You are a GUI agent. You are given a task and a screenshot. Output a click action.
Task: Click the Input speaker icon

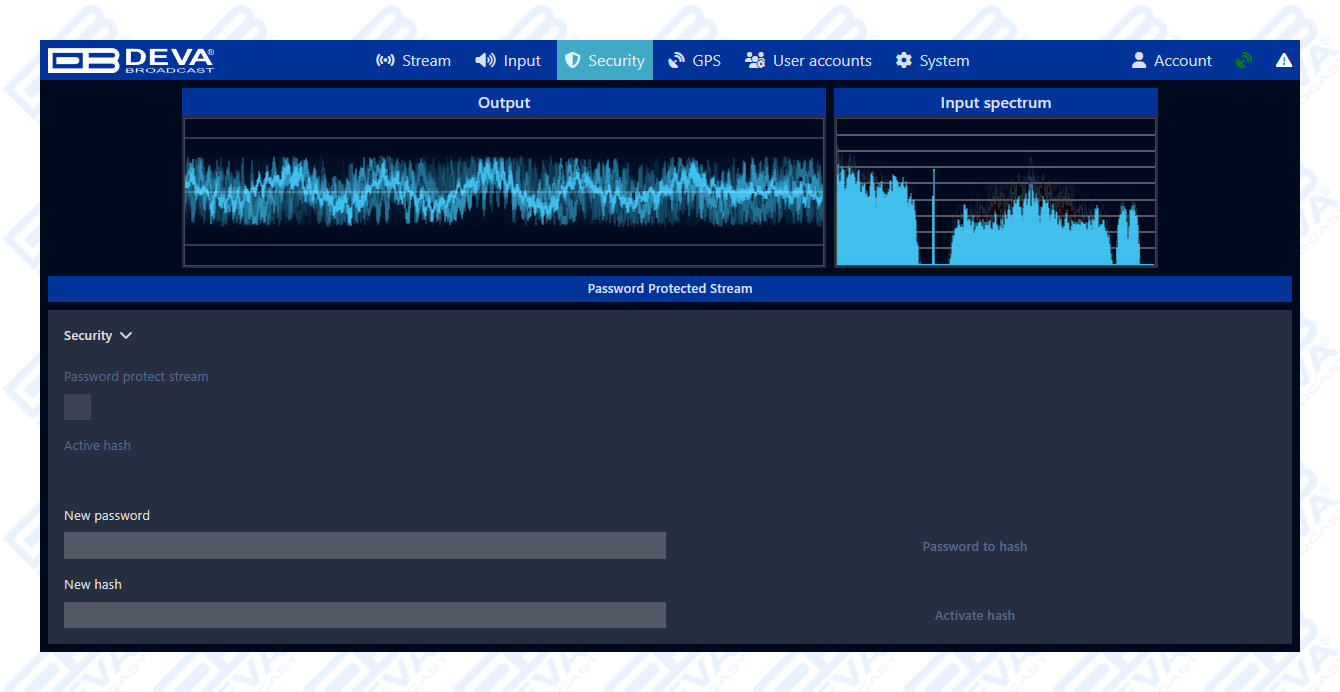(x=484, y=60)
